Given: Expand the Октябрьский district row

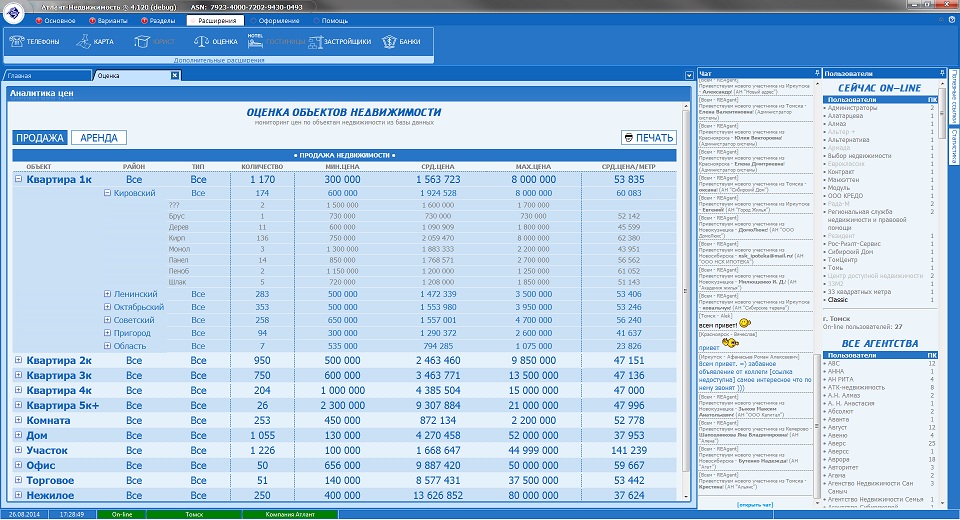Looking at the screenshot, I should click(x=107, y=307).
